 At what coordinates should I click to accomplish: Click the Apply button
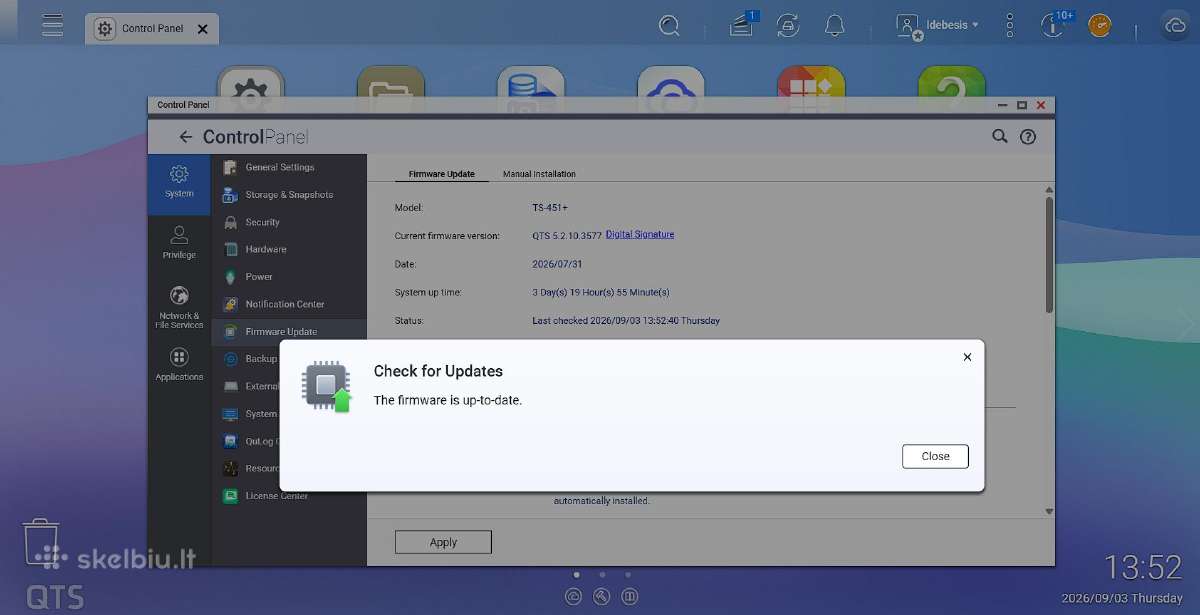click(x=443, y=542)
